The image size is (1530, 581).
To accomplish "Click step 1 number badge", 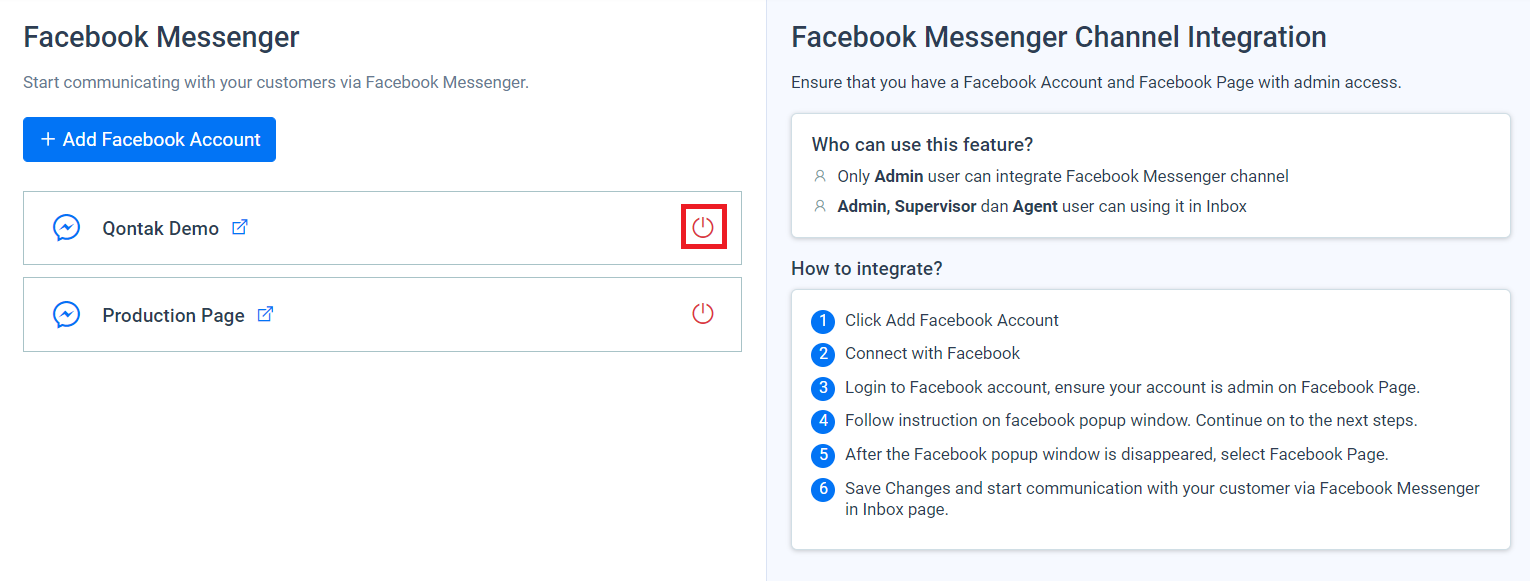I will [823, 321].
